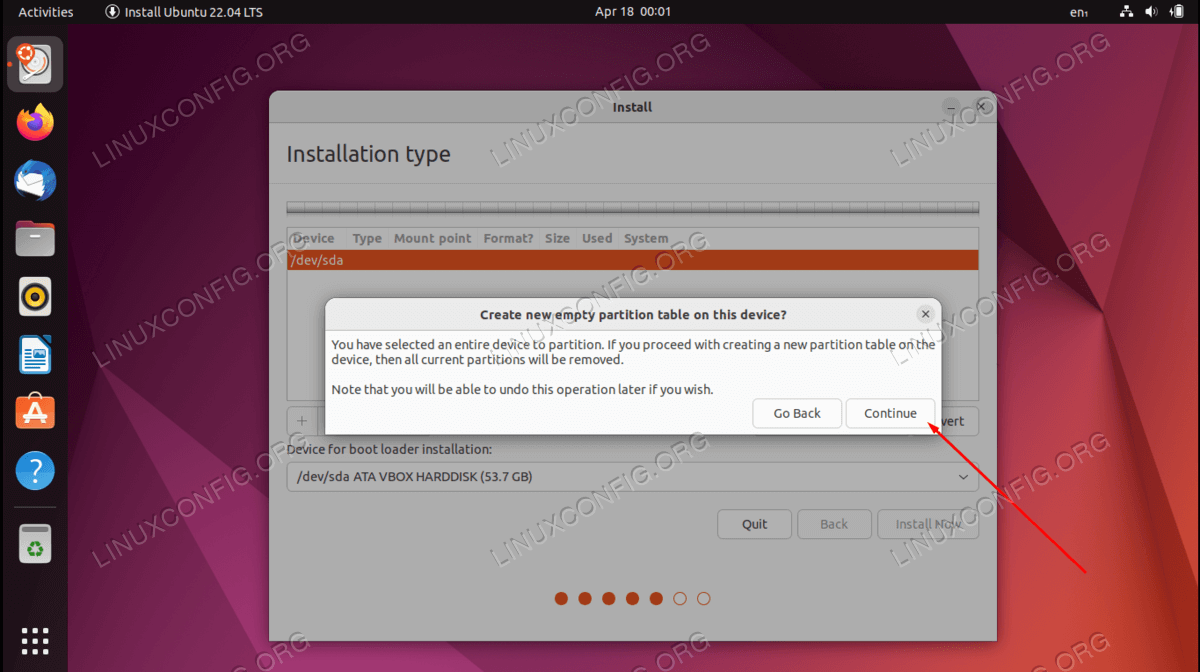Click the Device column header
Screen dimensions: 1200x672
(313, 239)
